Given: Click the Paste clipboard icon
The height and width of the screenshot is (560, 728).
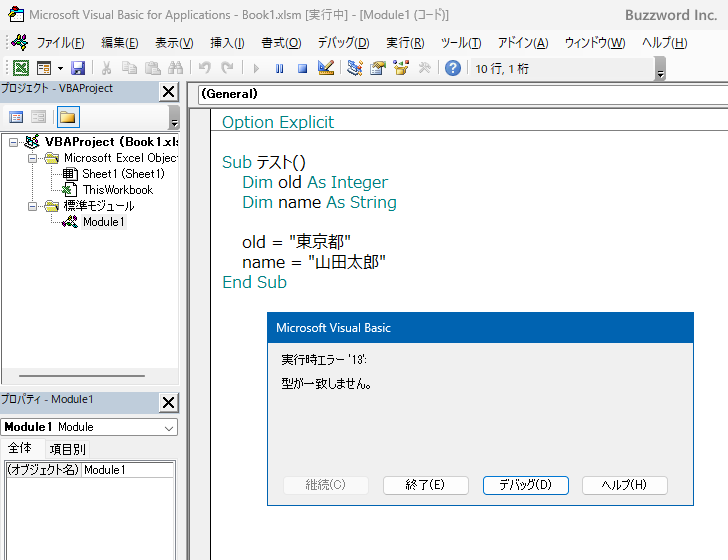Looking at the screenshot, I should [x=152, y=68].
